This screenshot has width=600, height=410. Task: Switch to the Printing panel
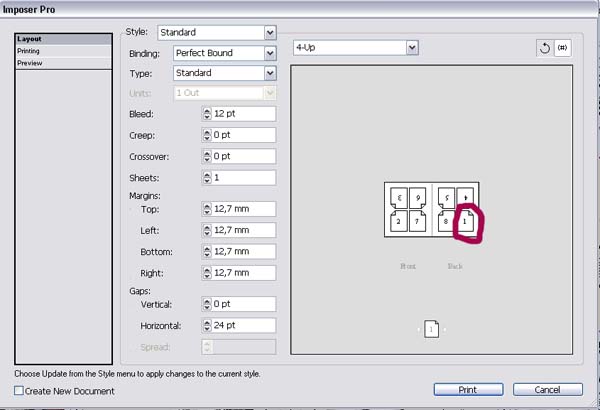64,51
